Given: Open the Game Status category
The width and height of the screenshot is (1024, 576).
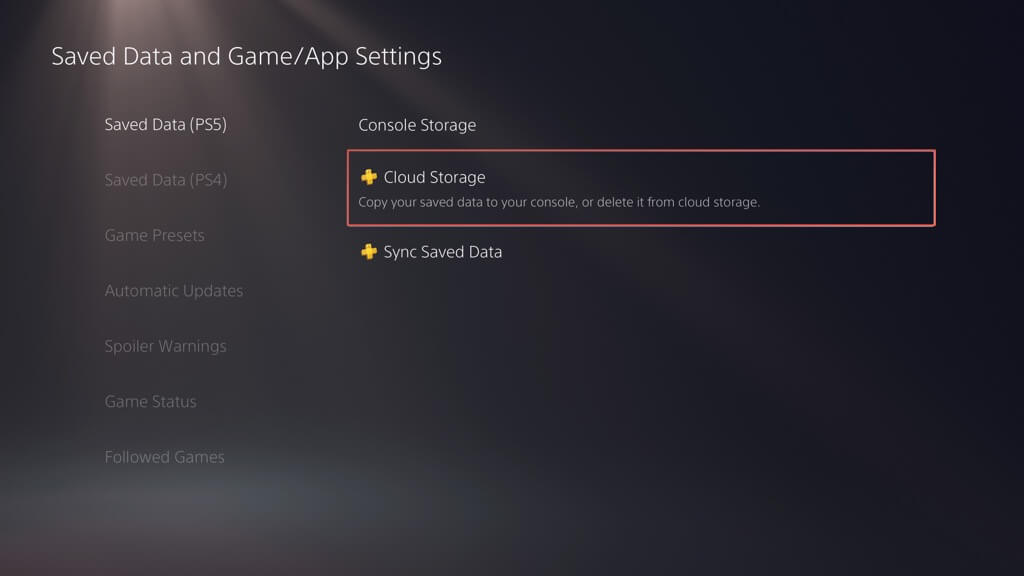Looking at the screenshot, I should tap(150, 402).
